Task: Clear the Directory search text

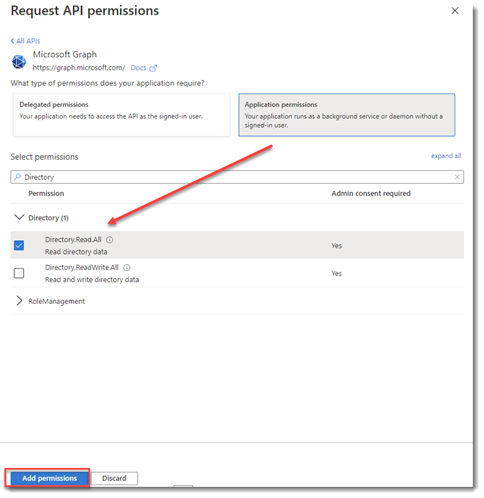Action: (x=457, y=177)
